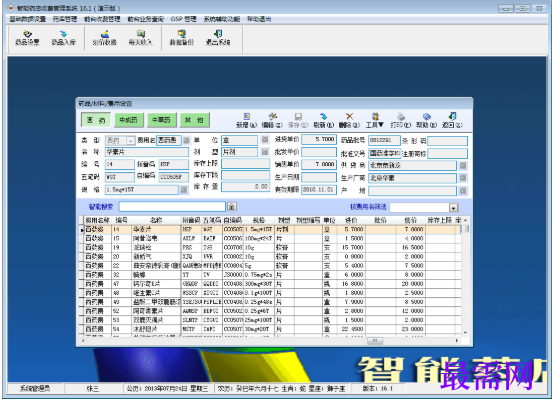Click the 刷新 (refresh) icon
The image size is (552, 407).
[324, 120]
